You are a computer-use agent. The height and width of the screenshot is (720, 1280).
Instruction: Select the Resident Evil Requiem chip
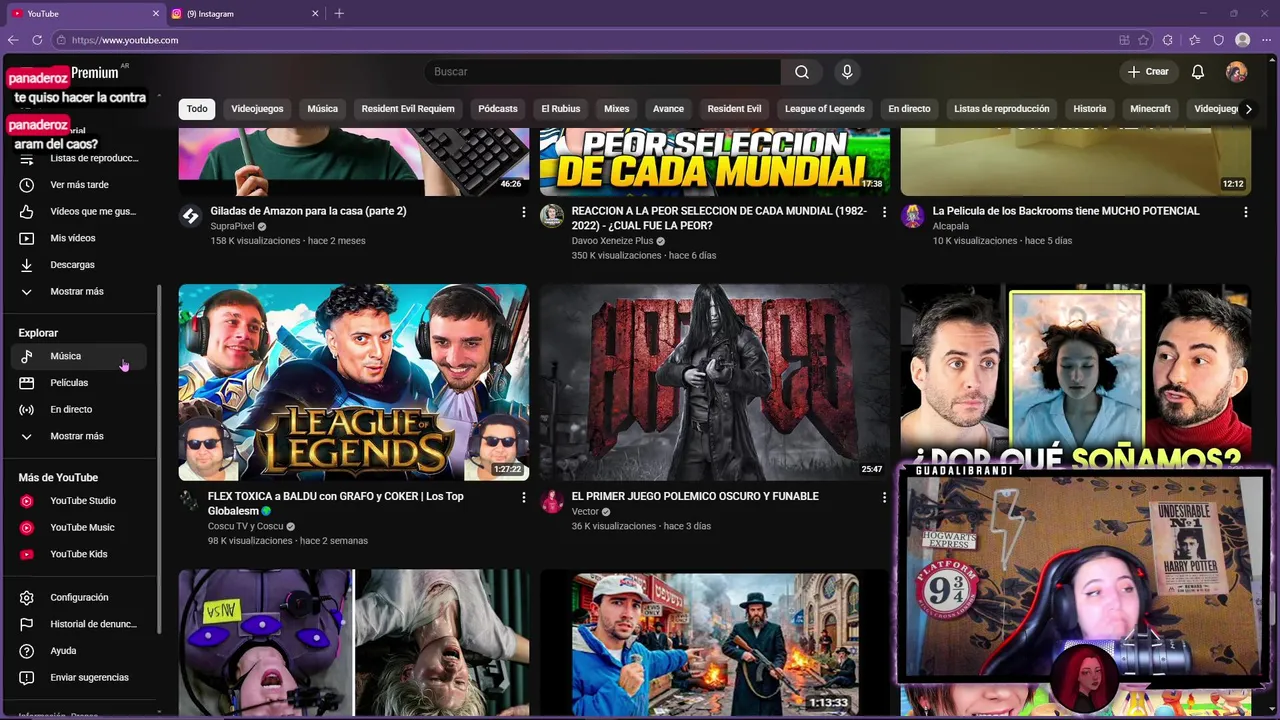[408, 109]
